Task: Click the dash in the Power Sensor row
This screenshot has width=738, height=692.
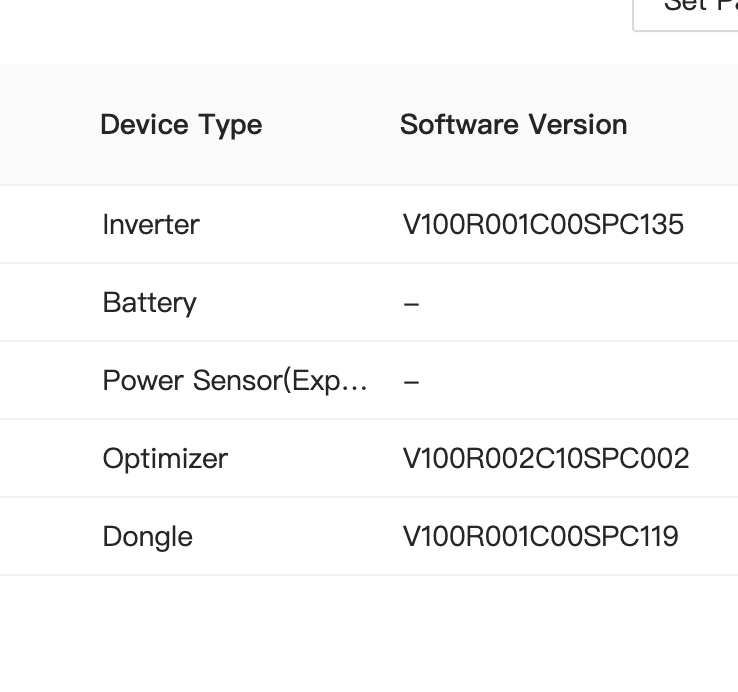Action: [411, 380]
